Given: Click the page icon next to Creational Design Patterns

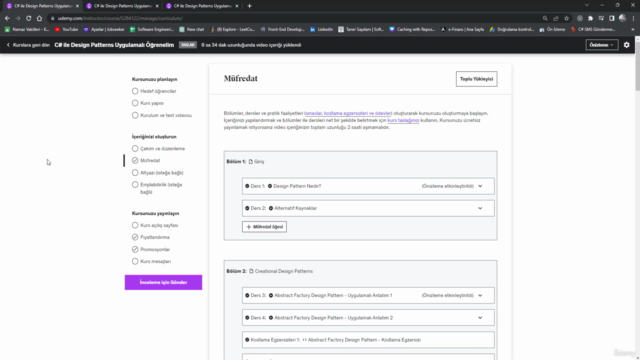Looking at the screenshot, I should pos(251,271).
